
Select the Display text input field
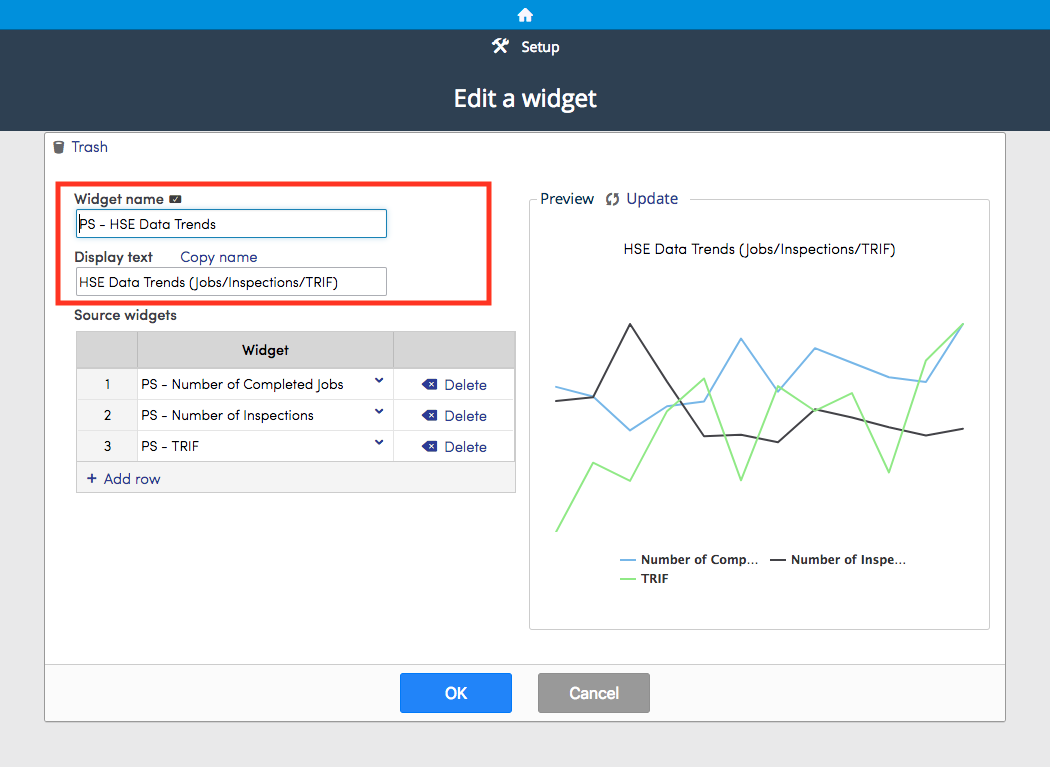(x=230, y=282)
